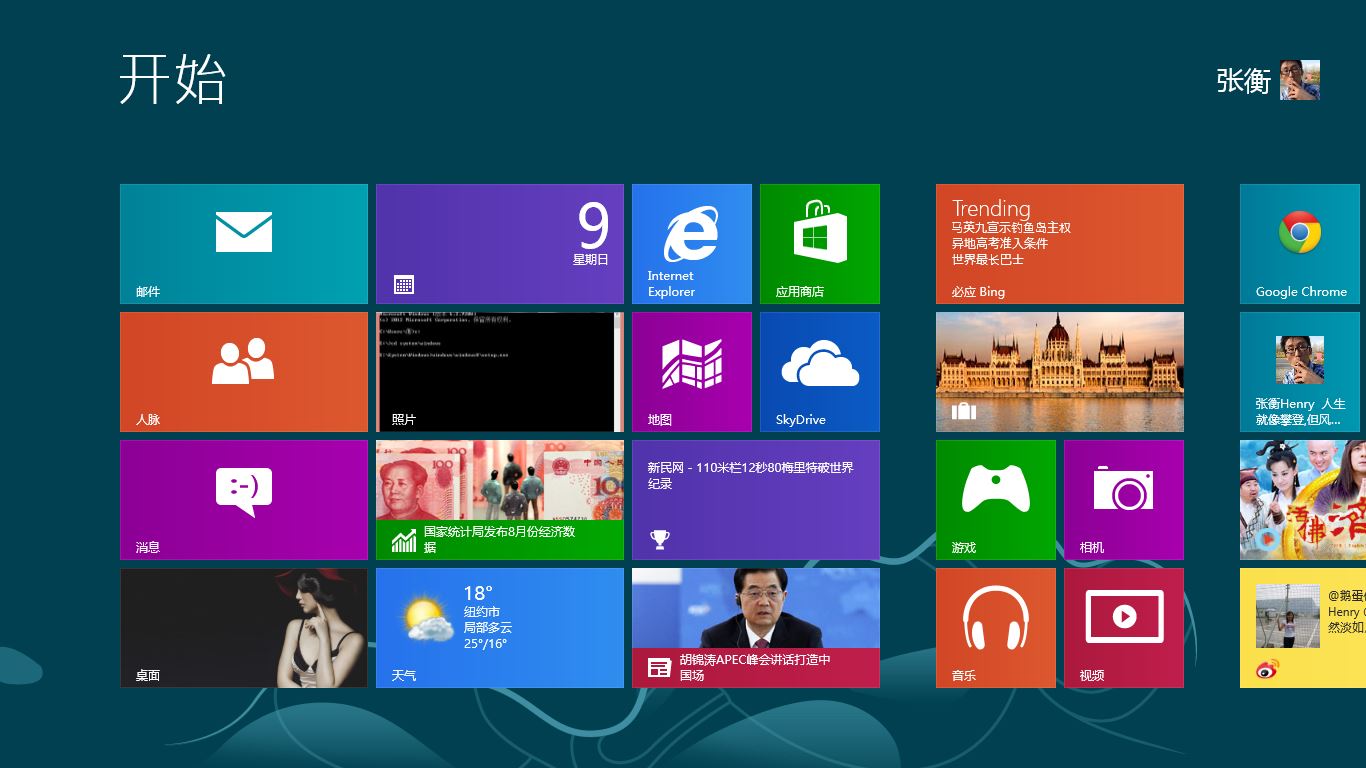Open the 人脉 (People) app
Screen dimensions: 1366x768
tap(243, 371)
